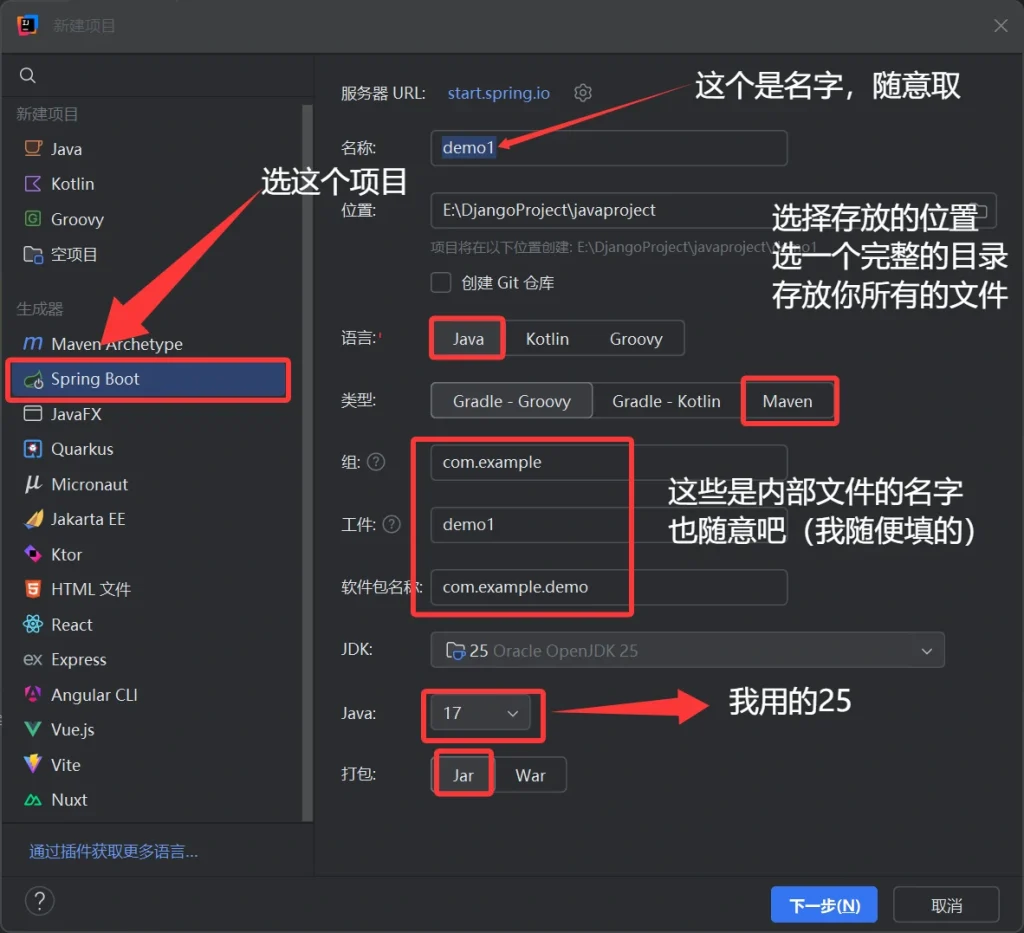Open the start.spring.io server link
Viewport: 1024px width, 933px height.
click(498, 93)
